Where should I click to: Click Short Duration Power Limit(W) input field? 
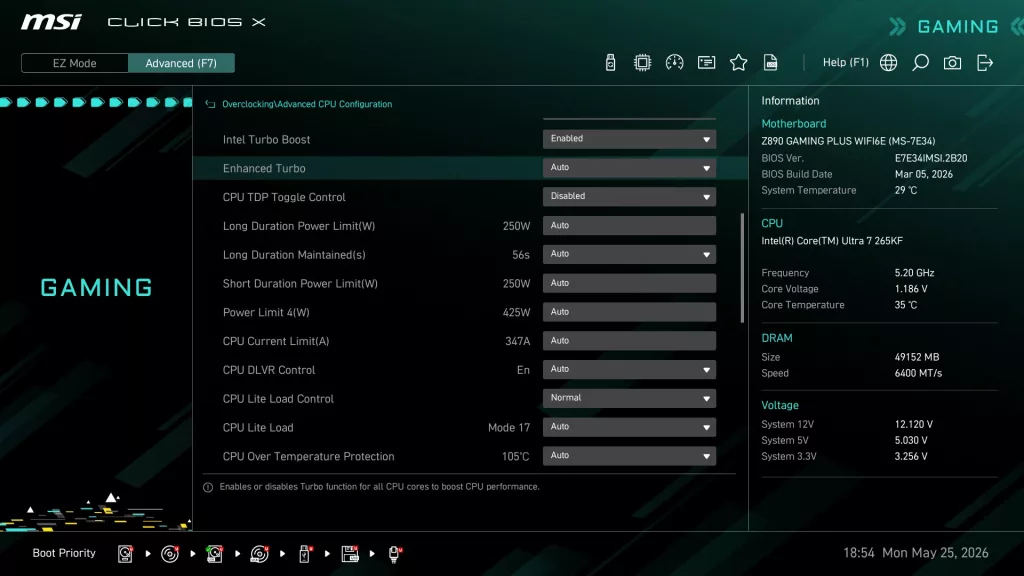[x=629, y=283]
